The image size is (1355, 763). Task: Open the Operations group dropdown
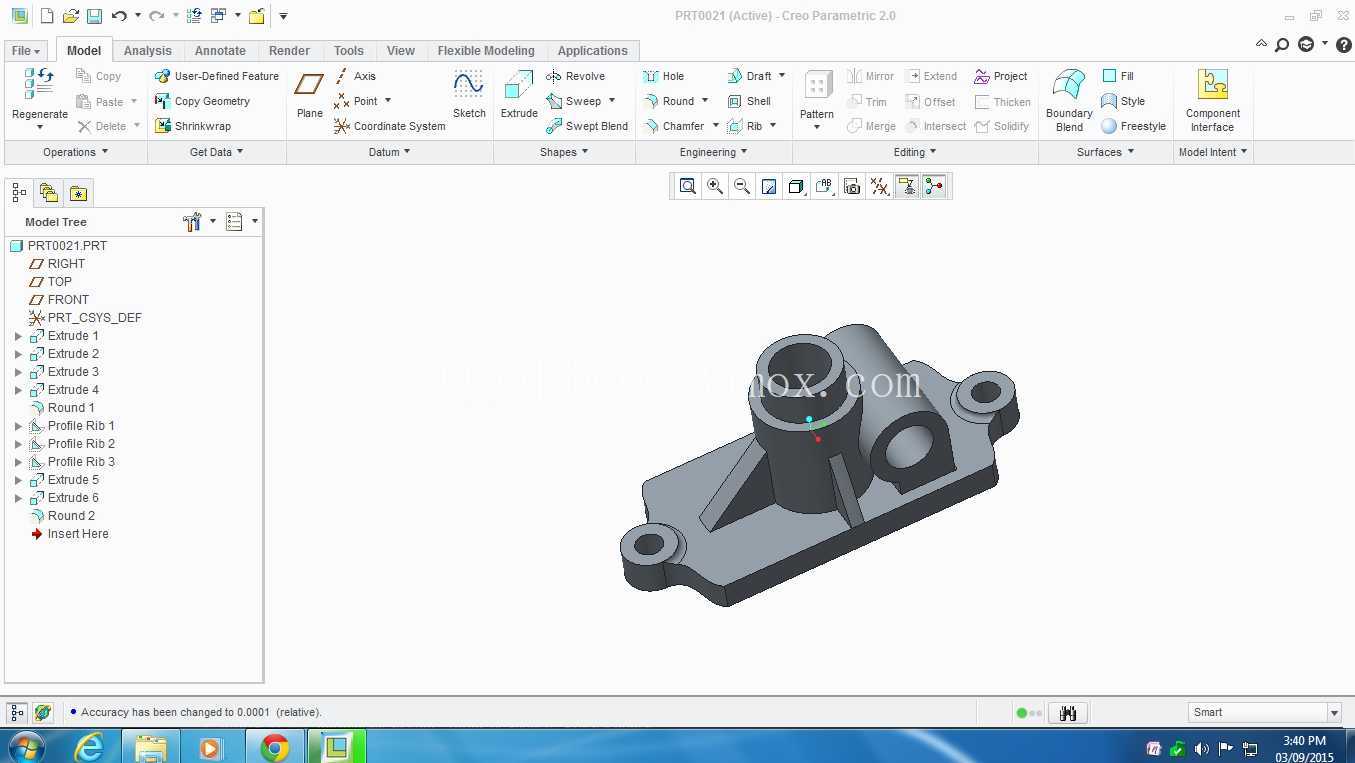tap(75, 152)
